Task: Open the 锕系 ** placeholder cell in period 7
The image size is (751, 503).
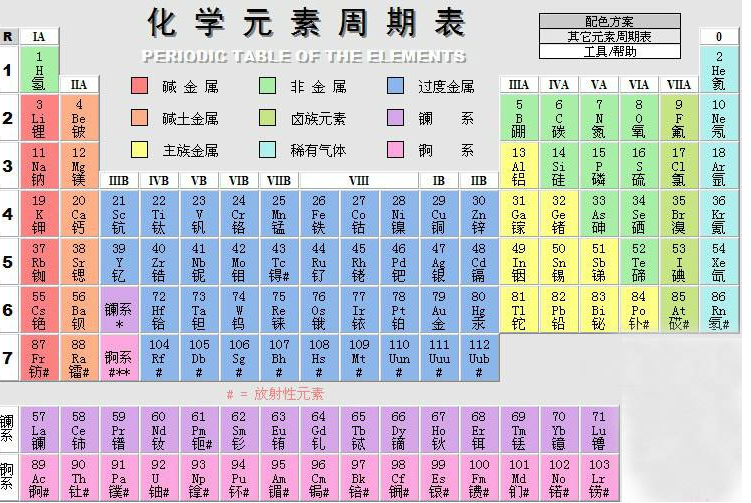Action: coord(119,357)
